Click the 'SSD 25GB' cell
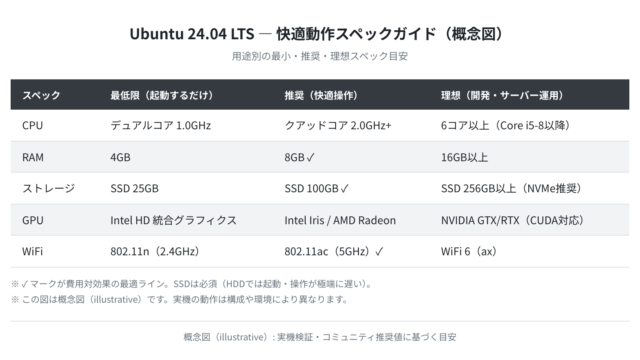The image size is (640, 360). click(134, 188)
